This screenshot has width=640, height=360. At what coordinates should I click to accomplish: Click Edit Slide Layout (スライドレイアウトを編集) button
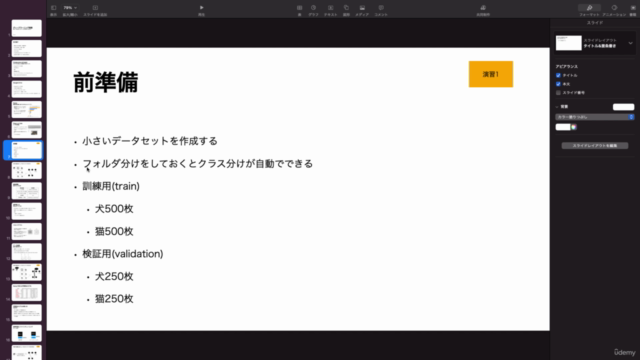pyautogui.click(x=595, y=146)
